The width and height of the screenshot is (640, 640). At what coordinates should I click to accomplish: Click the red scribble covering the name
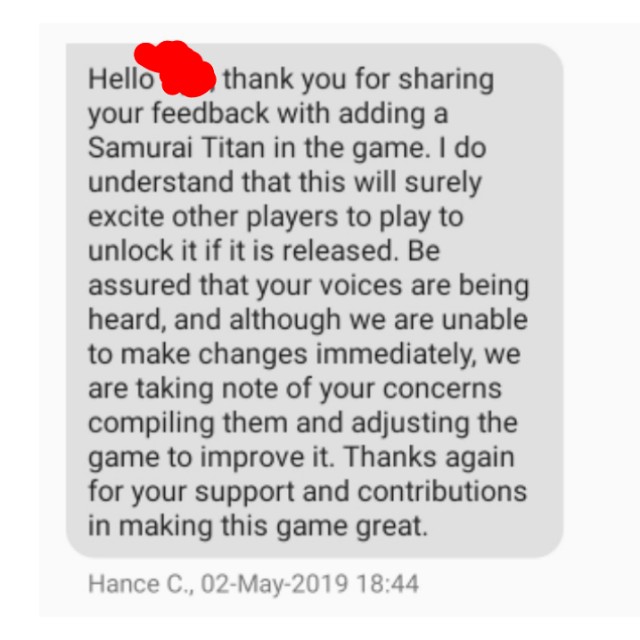tap(176, 69)
